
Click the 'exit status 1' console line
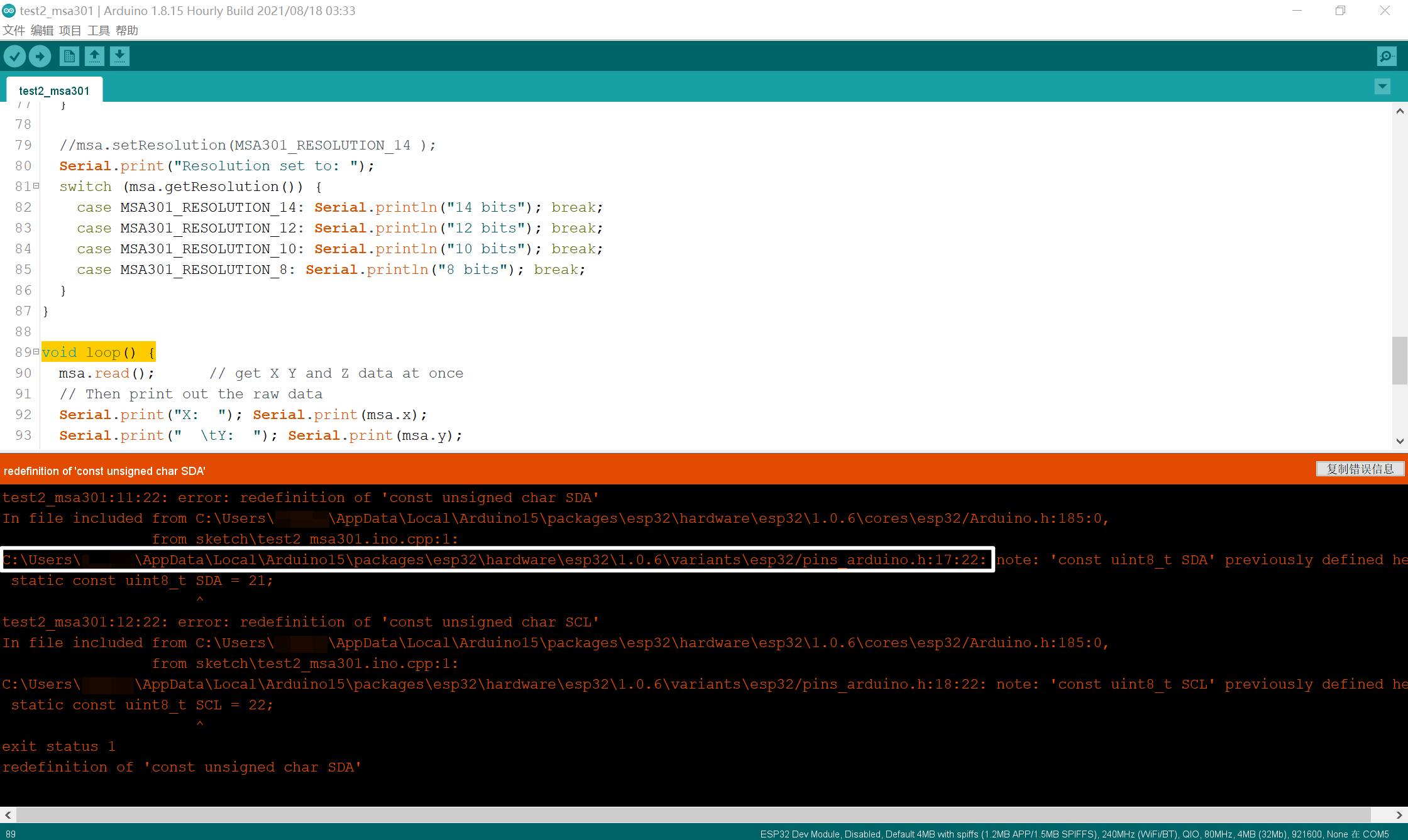coord(59,746)
